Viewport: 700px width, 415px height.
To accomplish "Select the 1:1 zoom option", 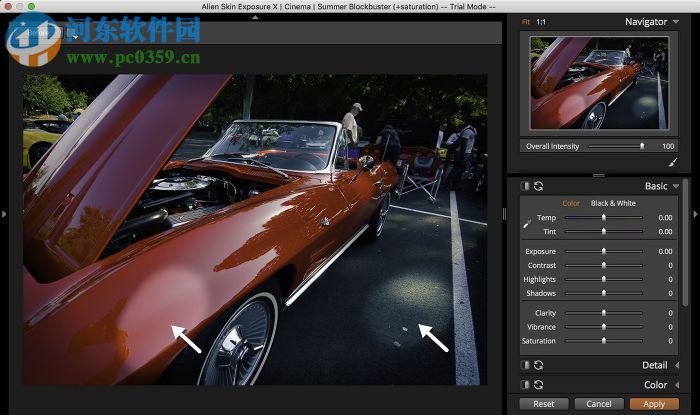I will [541, 21].
